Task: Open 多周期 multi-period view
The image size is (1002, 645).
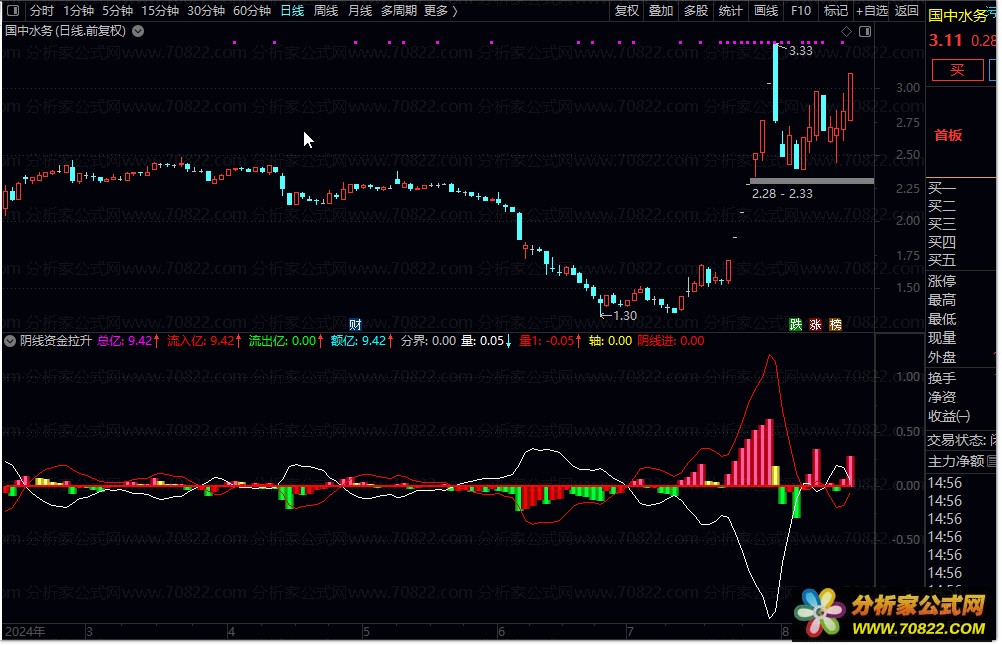Action: tap(399, 11)
